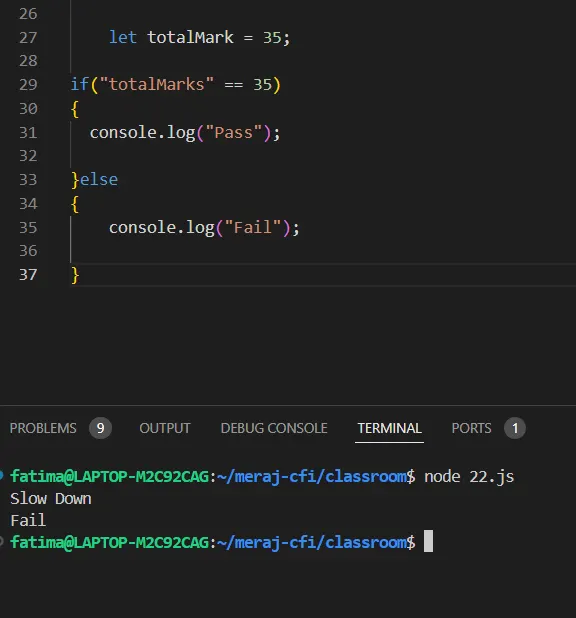Image resolution: width=576 pixels, height=618 pixels.
Task: Click the "Pass" string in console.log
Action: (x=234, y=132)
